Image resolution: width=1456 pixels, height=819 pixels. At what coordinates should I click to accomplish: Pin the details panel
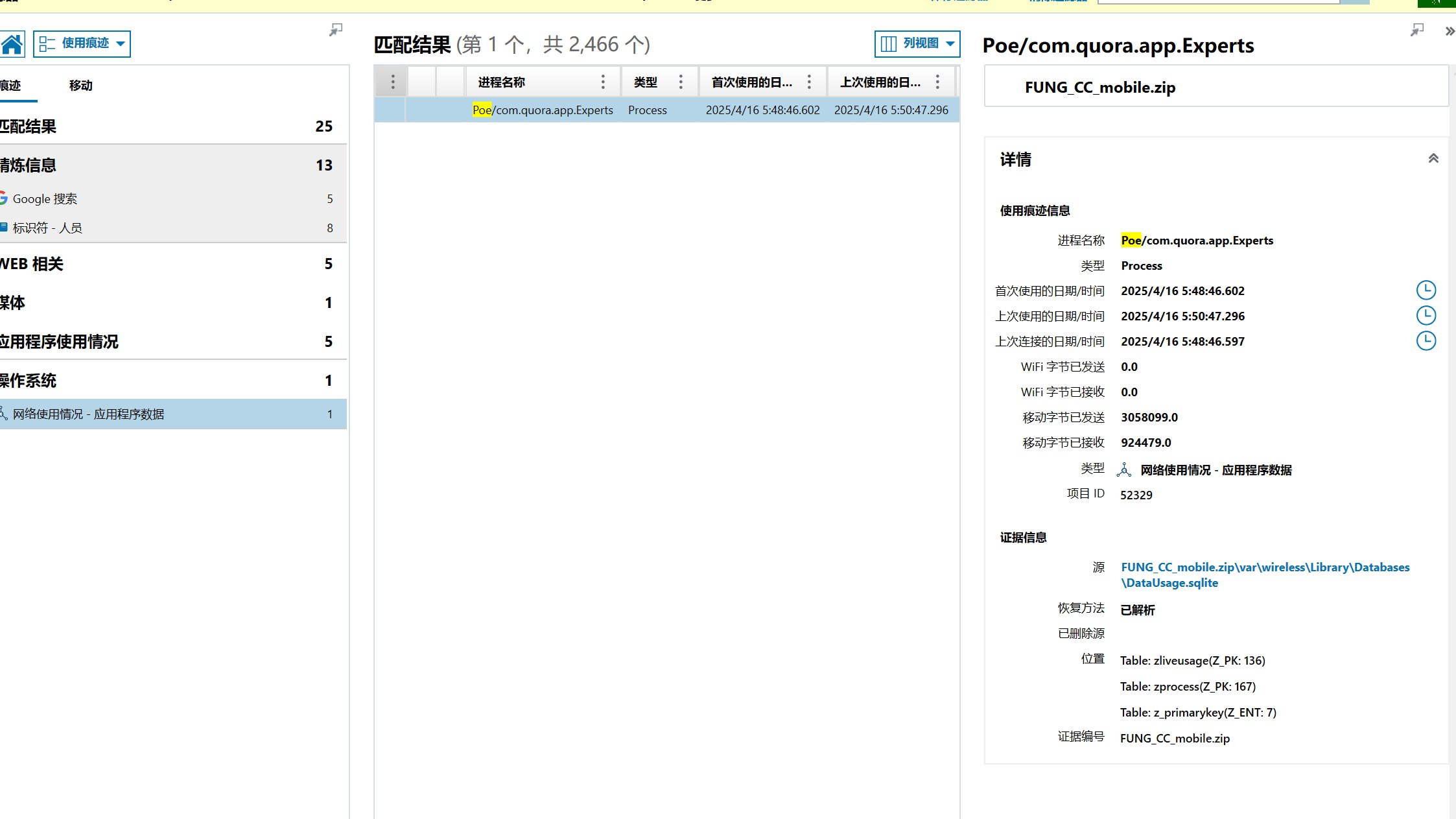(1417, 30)
